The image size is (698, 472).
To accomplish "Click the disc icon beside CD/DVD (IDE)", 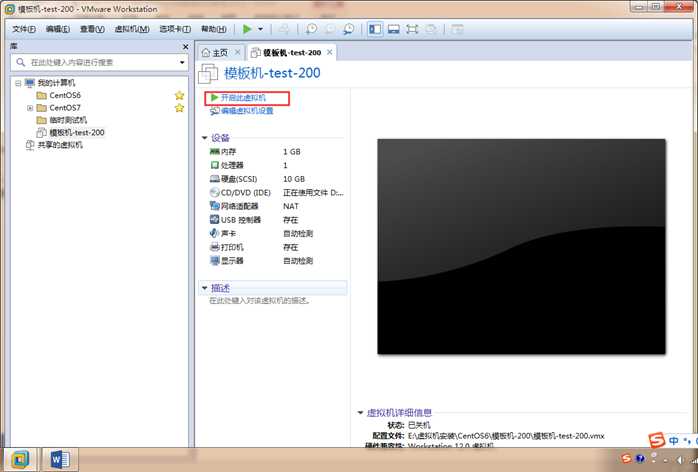I will [214, 193].
